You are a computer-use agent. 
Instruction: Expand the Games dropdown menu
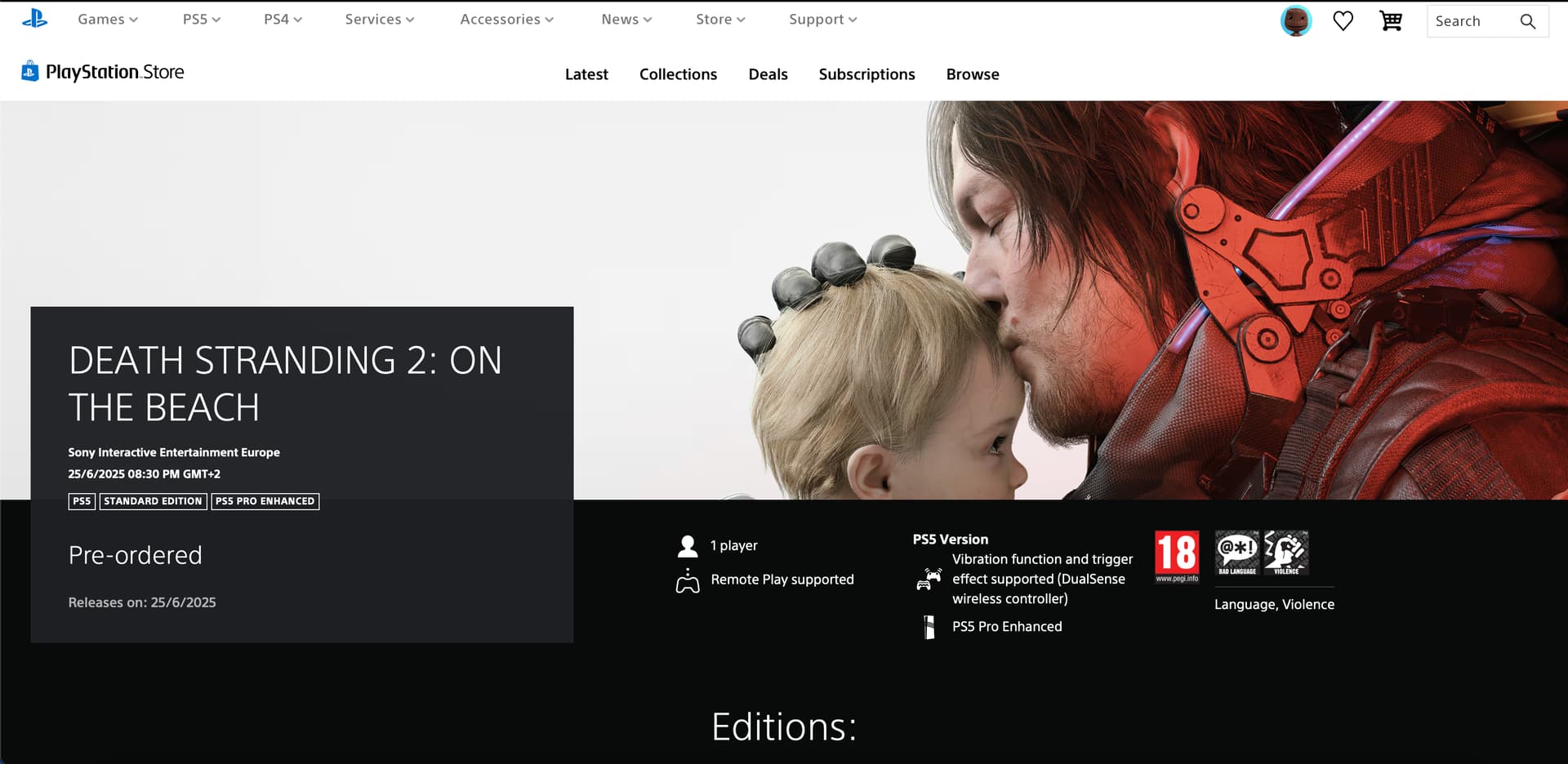click(x=108, y=20)
